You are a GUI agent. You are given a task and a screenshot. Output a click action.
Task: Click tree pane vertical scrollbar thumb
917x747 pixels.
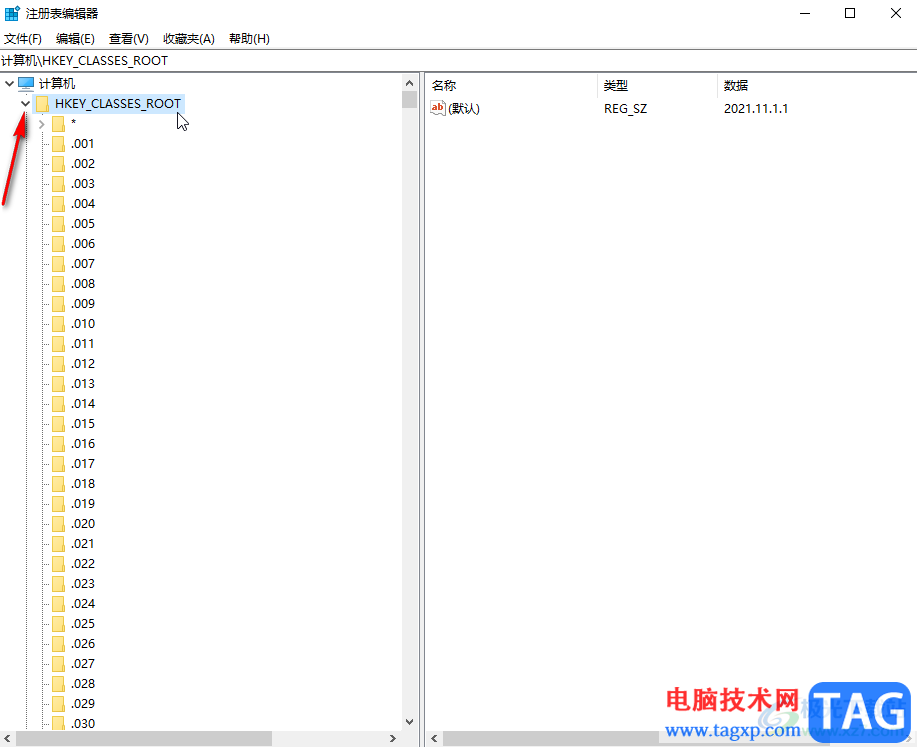[x=409, y=99]
